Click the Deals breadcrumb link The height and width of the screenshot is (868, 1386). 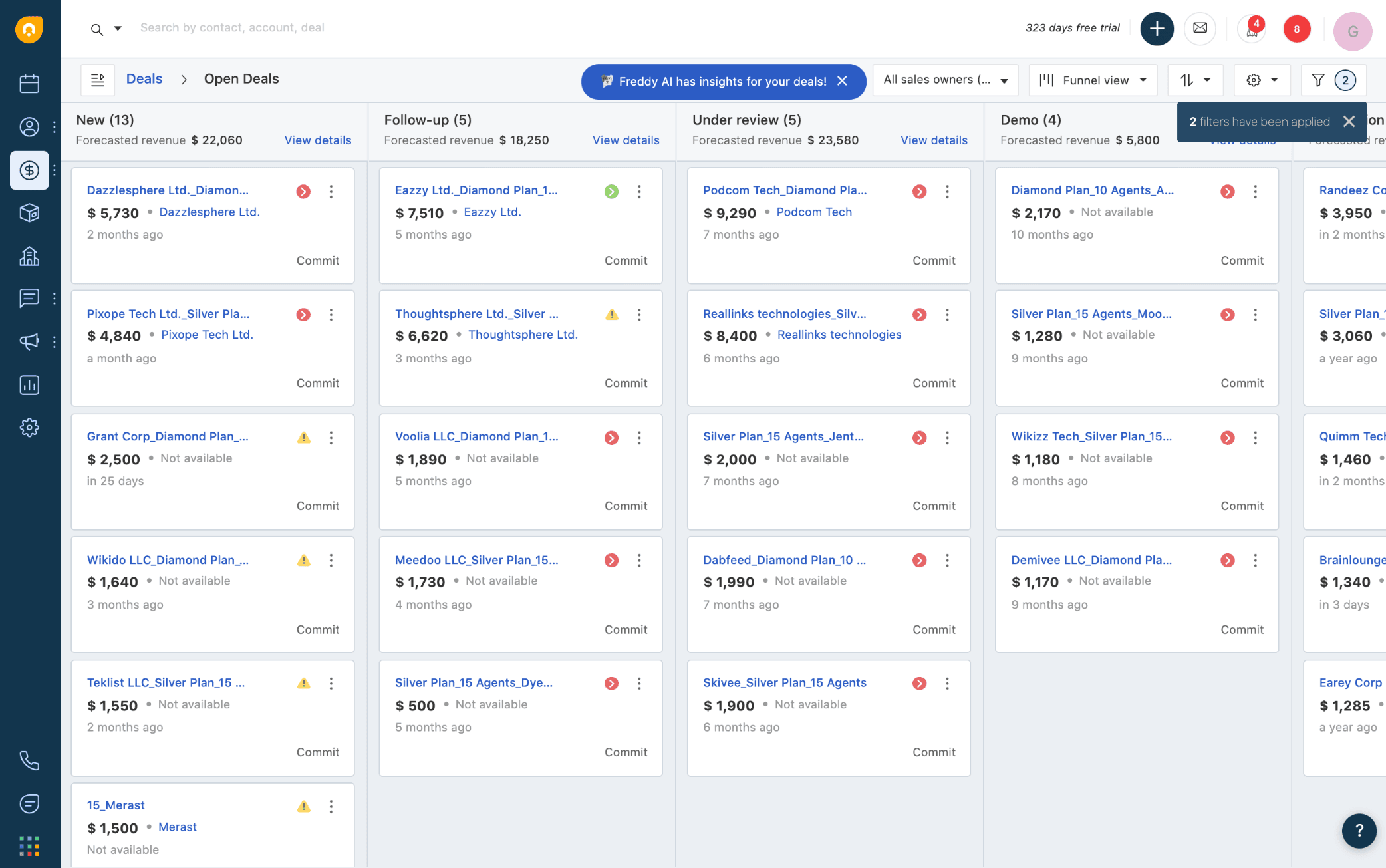tap(144, 78)
